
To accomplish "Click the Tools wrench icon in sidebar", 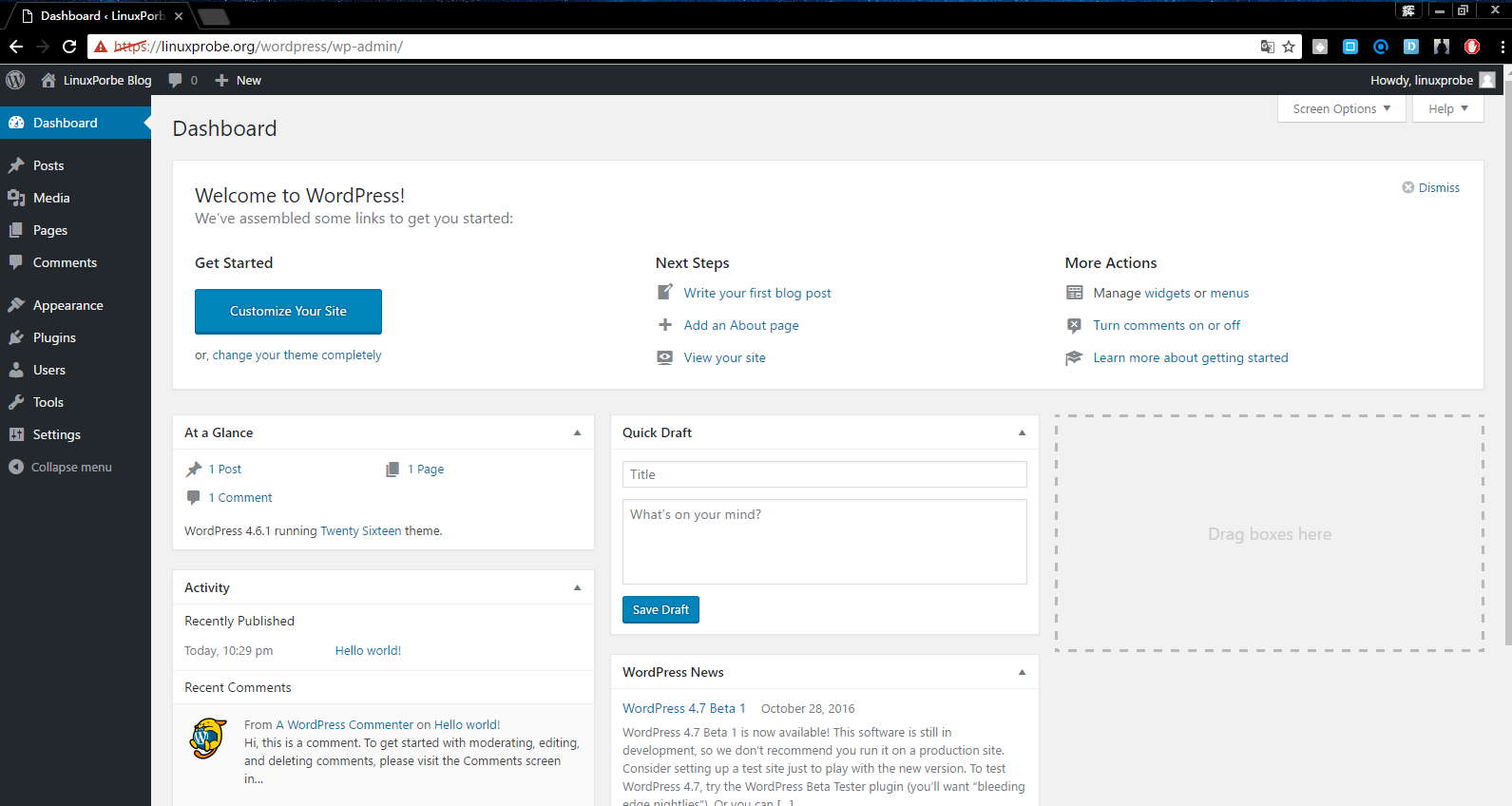I will (x=16, y=402).
